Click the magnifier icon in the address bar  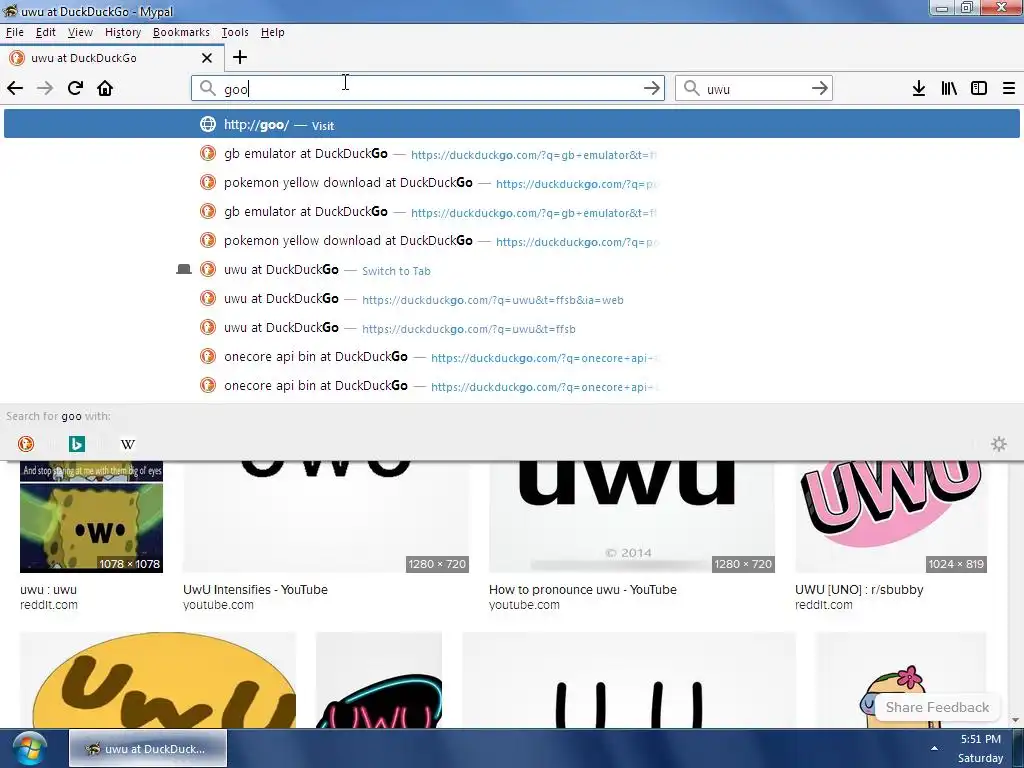208,88
